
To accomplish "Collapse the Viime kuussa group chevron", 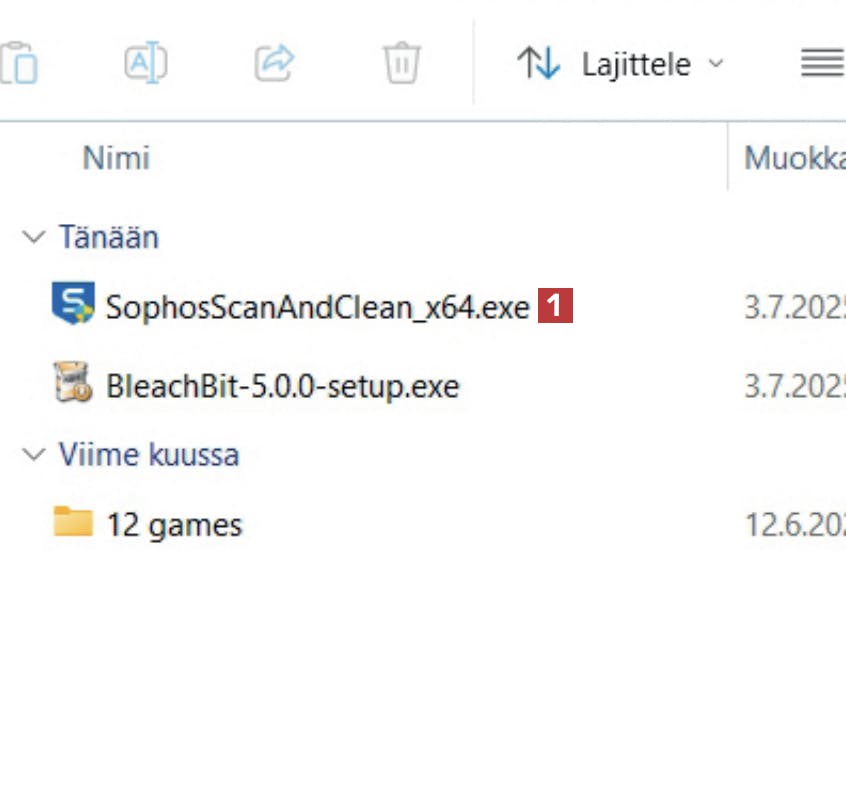I will pos(34,455).
